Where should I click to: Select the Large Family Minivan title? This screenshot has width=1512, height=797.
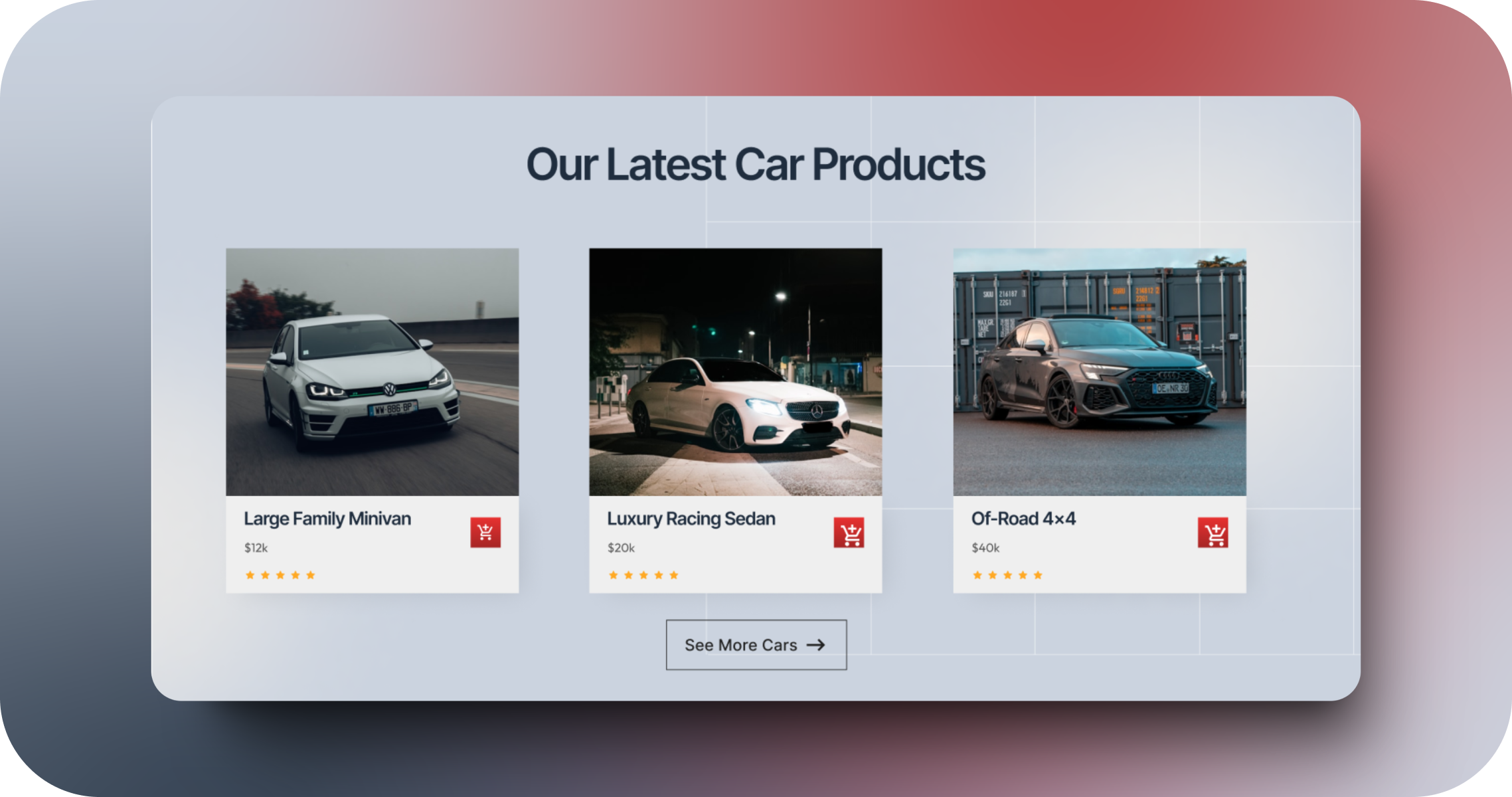click(x=327, y=519)
